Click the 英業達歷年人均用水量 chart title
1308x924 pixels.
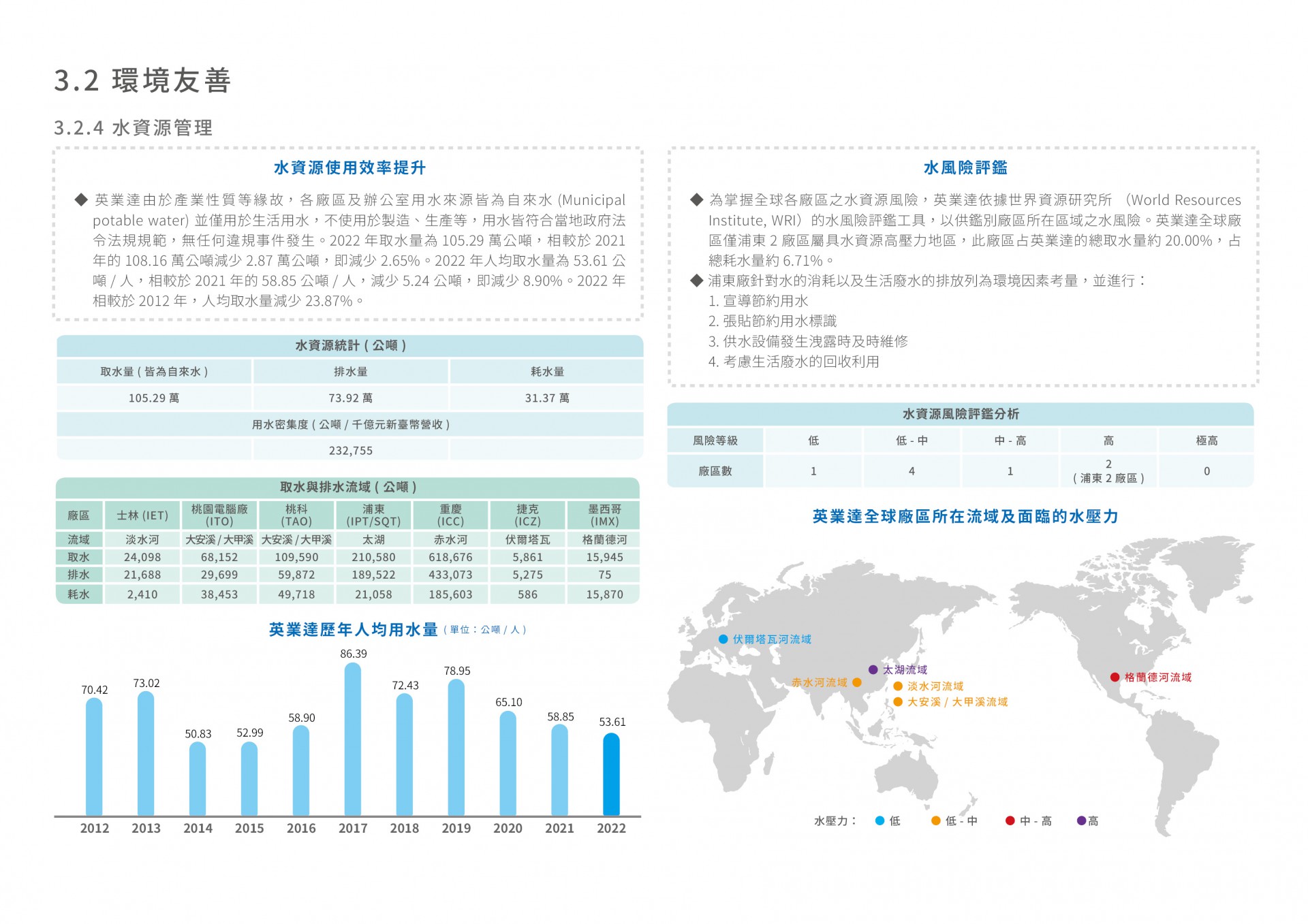(353, 630)
